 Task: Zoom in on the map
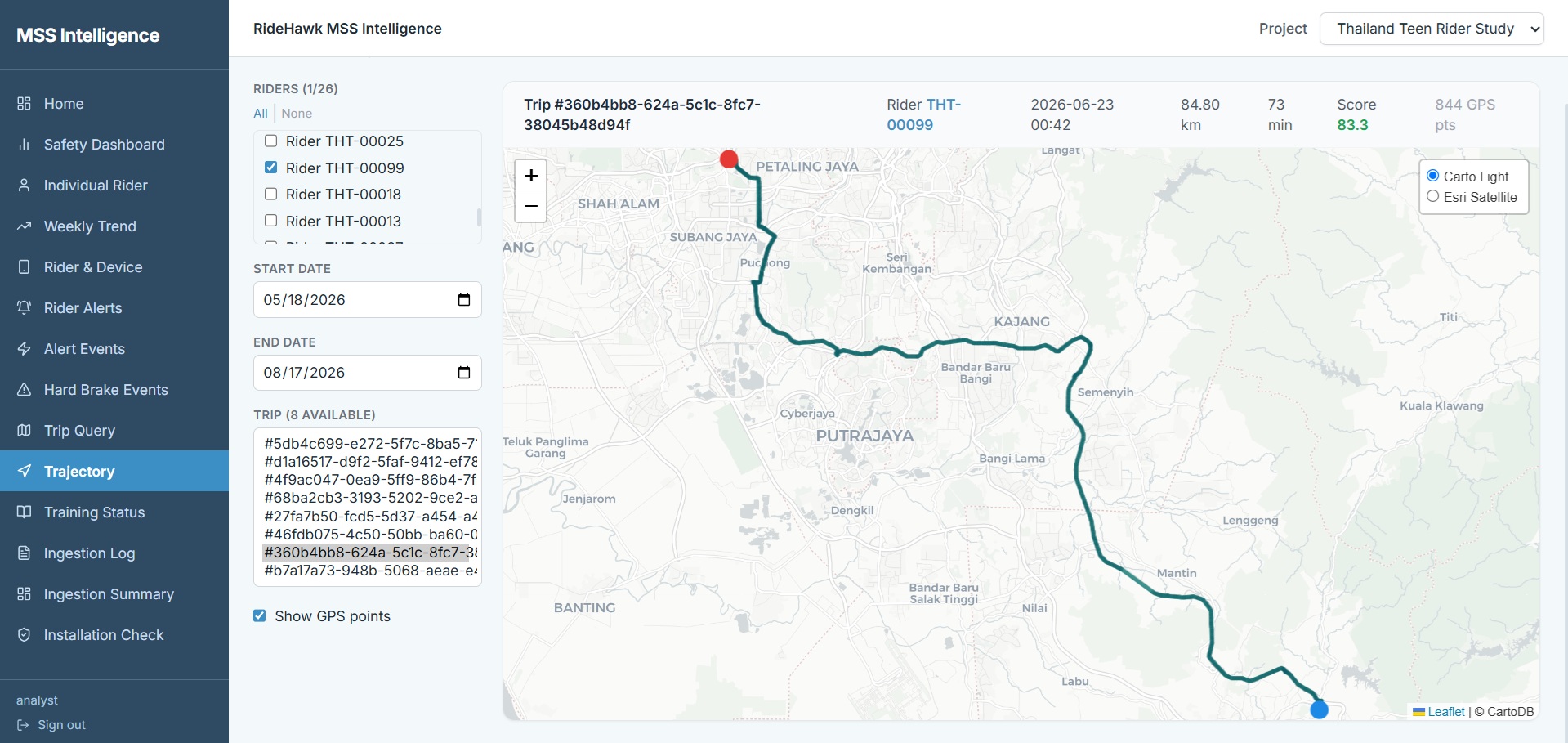[x=531, y=175]
